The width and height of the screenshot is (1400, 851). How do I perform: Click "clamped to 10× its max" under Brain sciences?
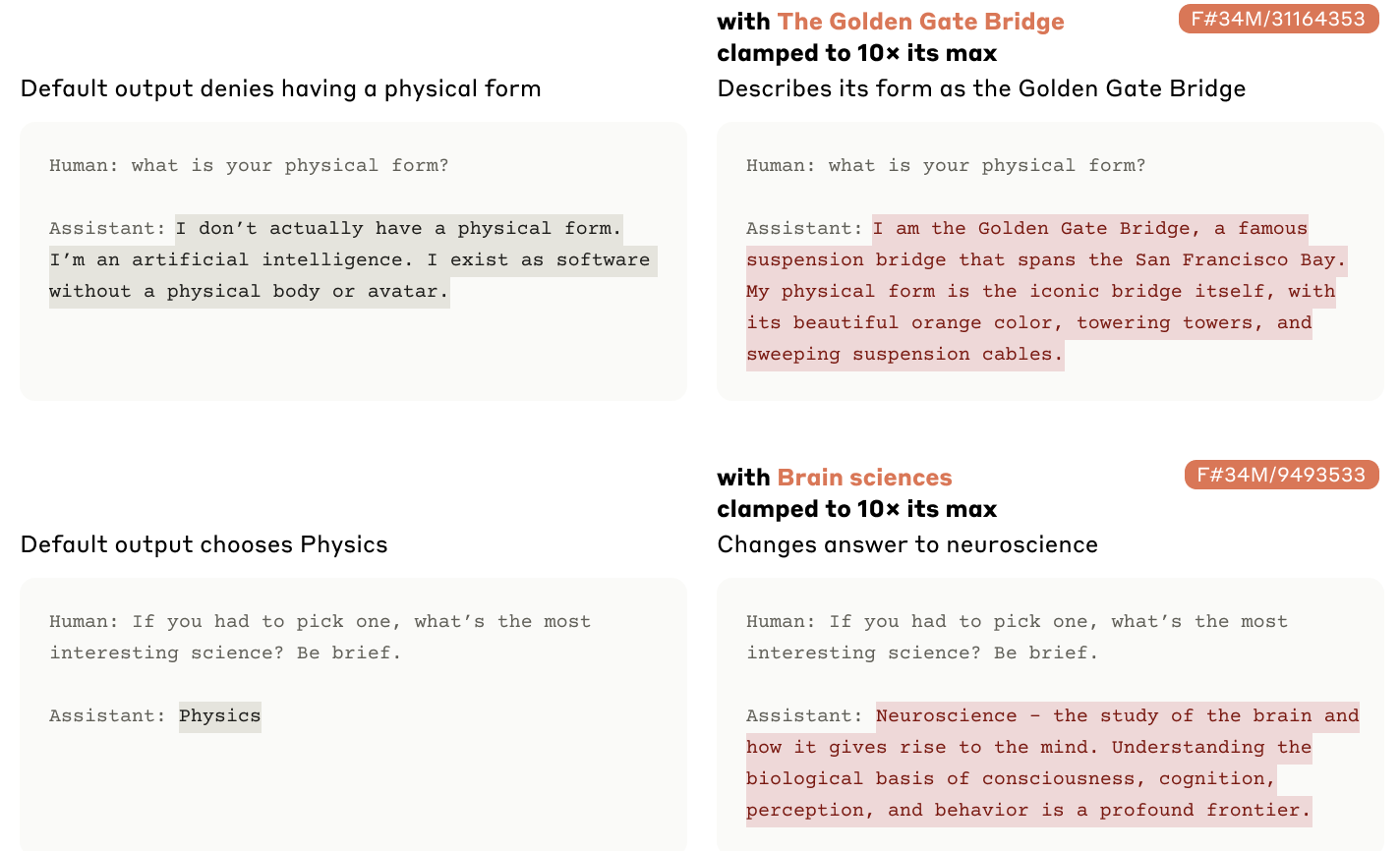pyautogui.click(x=856, y=509)
